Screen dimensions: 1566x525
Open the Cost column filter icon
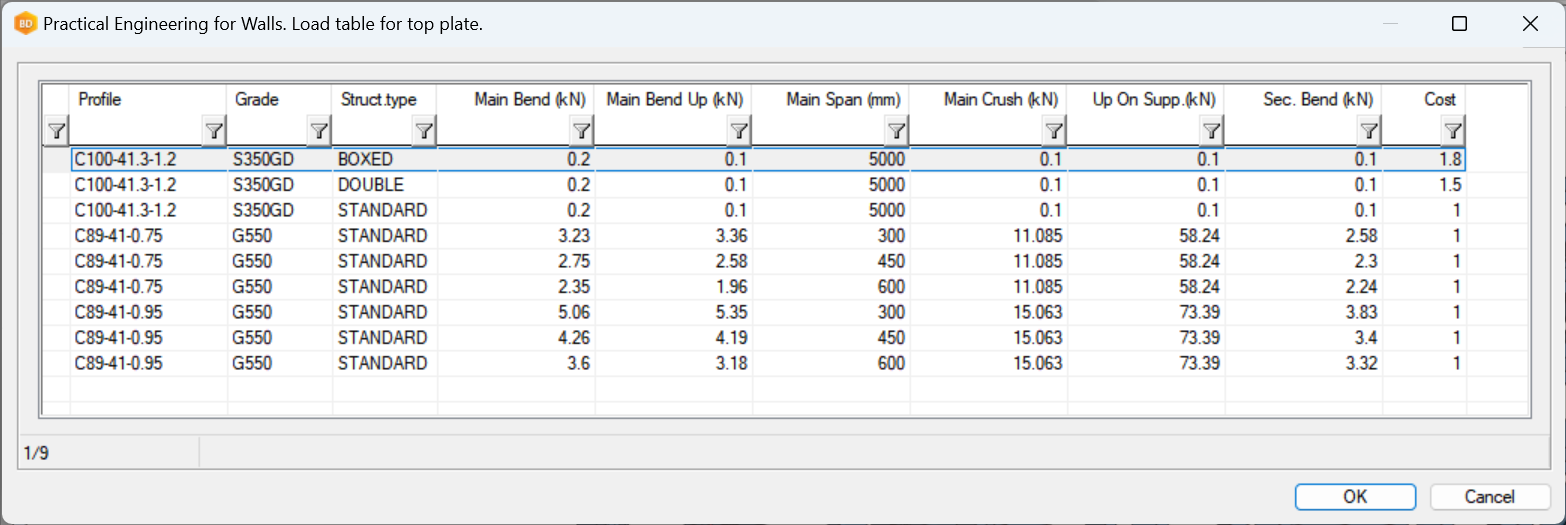coord(1453,130)
